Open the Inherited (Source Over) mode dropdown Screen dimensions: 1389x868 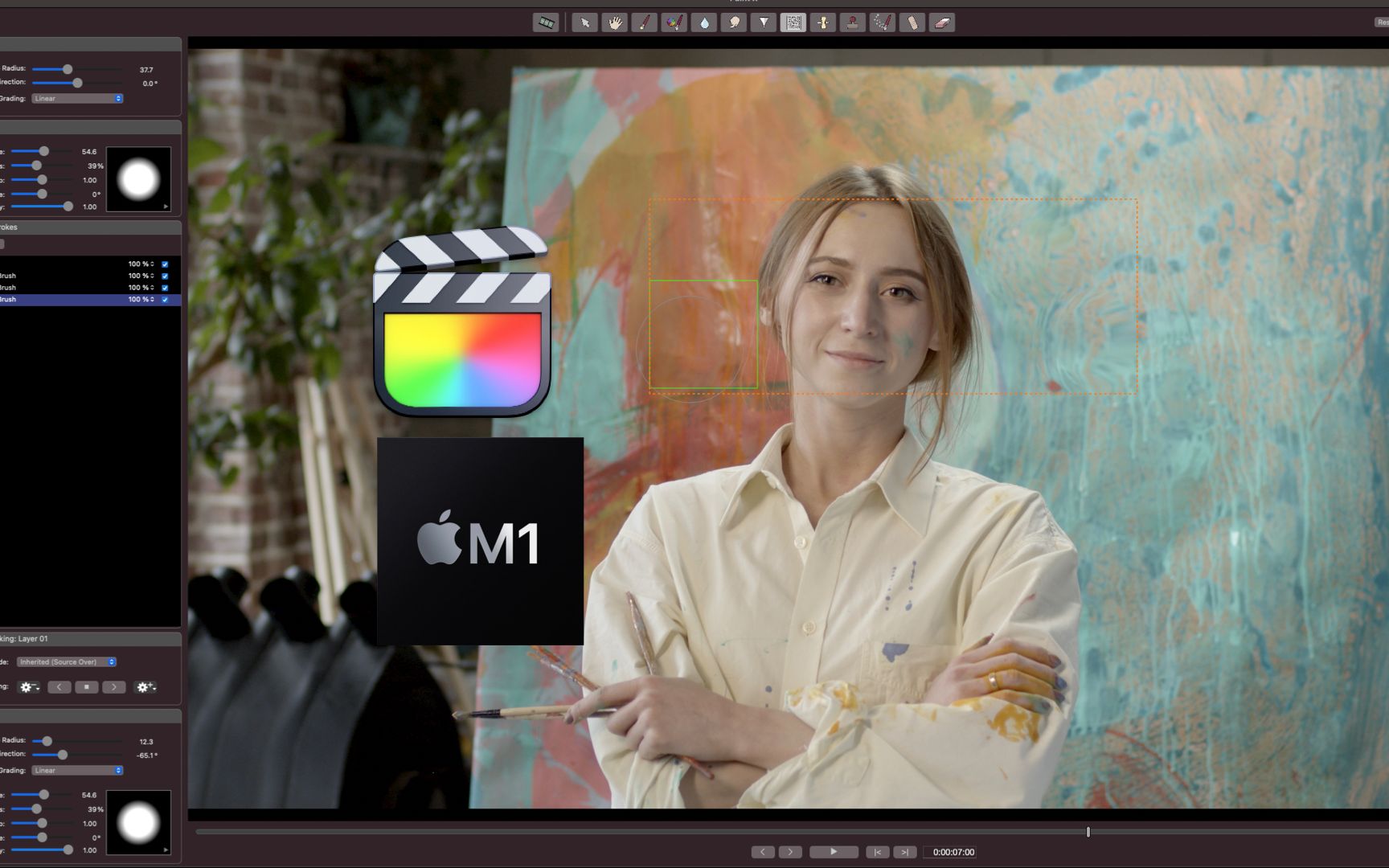tap(67, 662)
